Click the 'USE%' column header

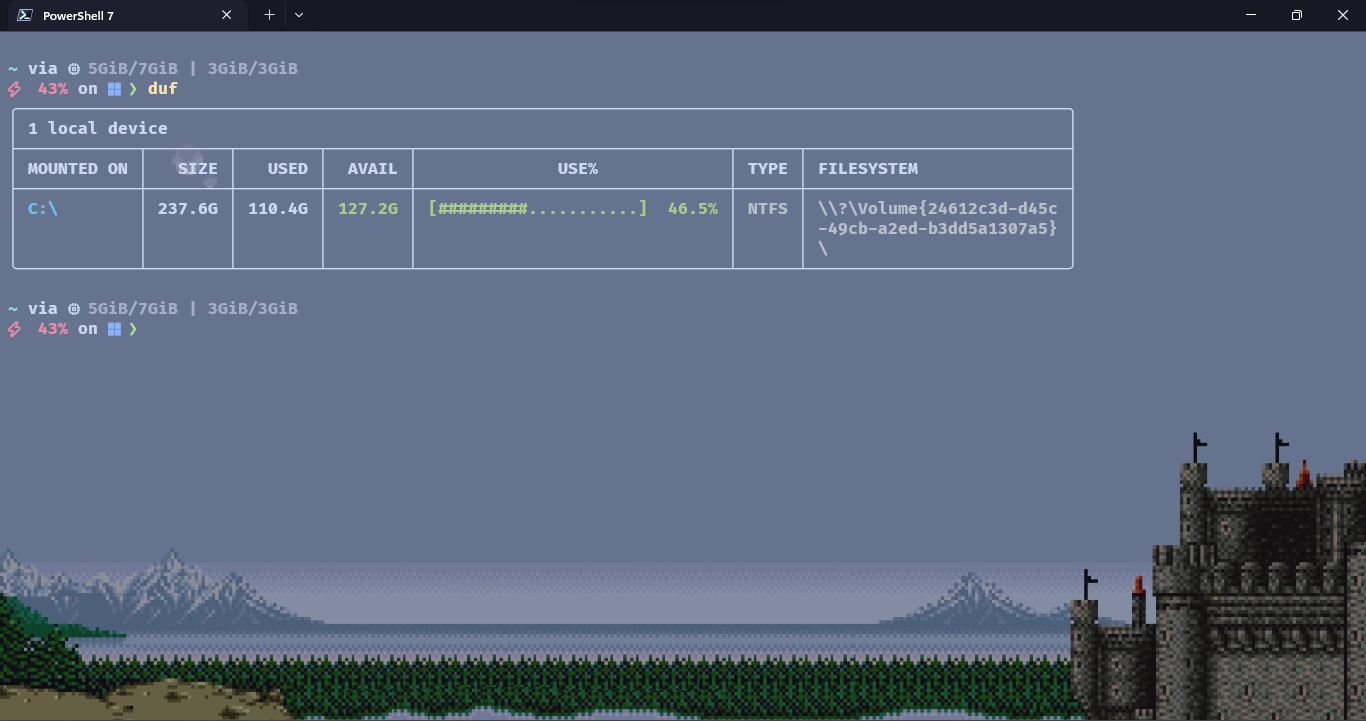[x=577, y=168]
